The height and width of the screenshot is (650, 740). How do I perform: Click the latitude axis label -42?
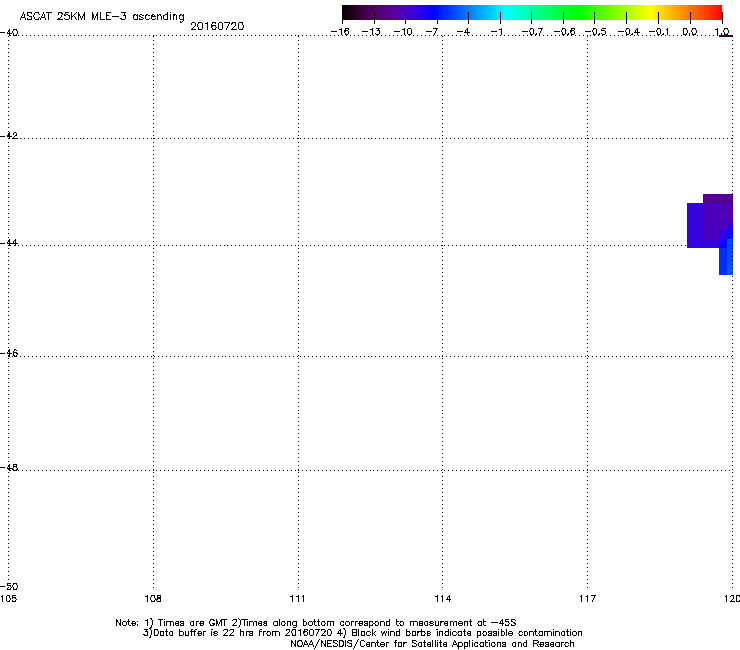(9, 135)
